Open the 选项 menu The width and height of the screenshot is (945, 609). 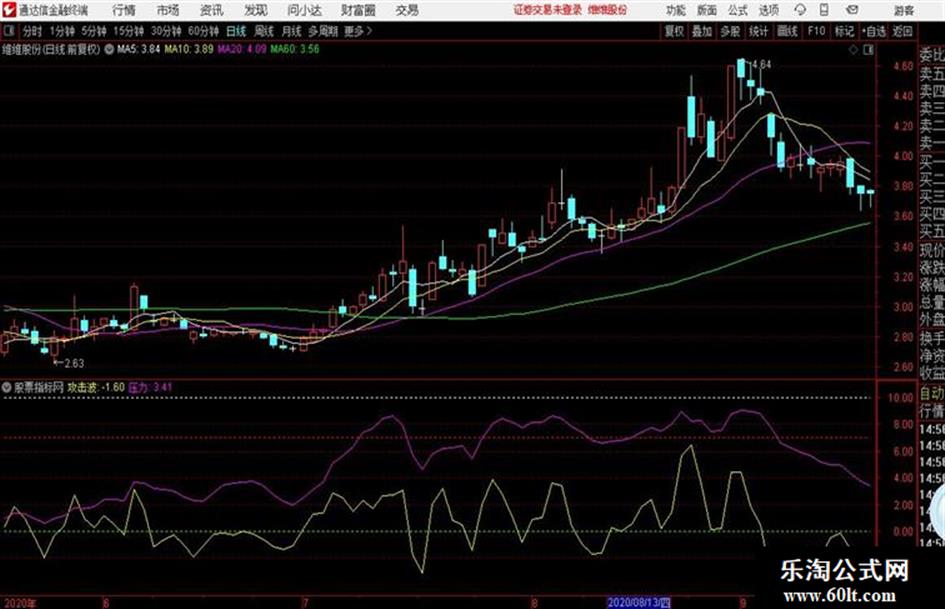(x=768, y=10)
